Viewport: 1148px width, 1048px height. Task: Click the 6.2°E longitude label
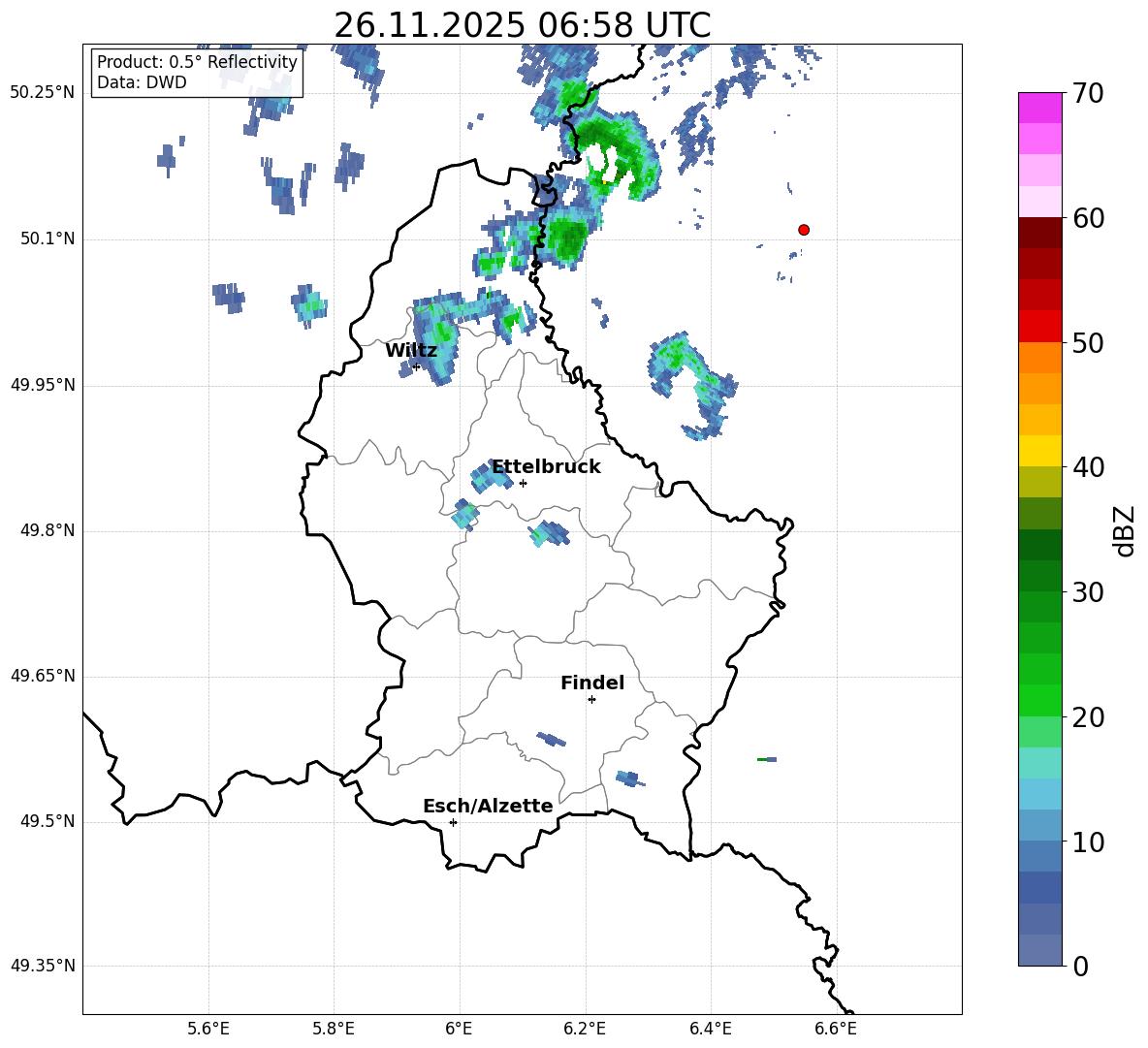585,1029
